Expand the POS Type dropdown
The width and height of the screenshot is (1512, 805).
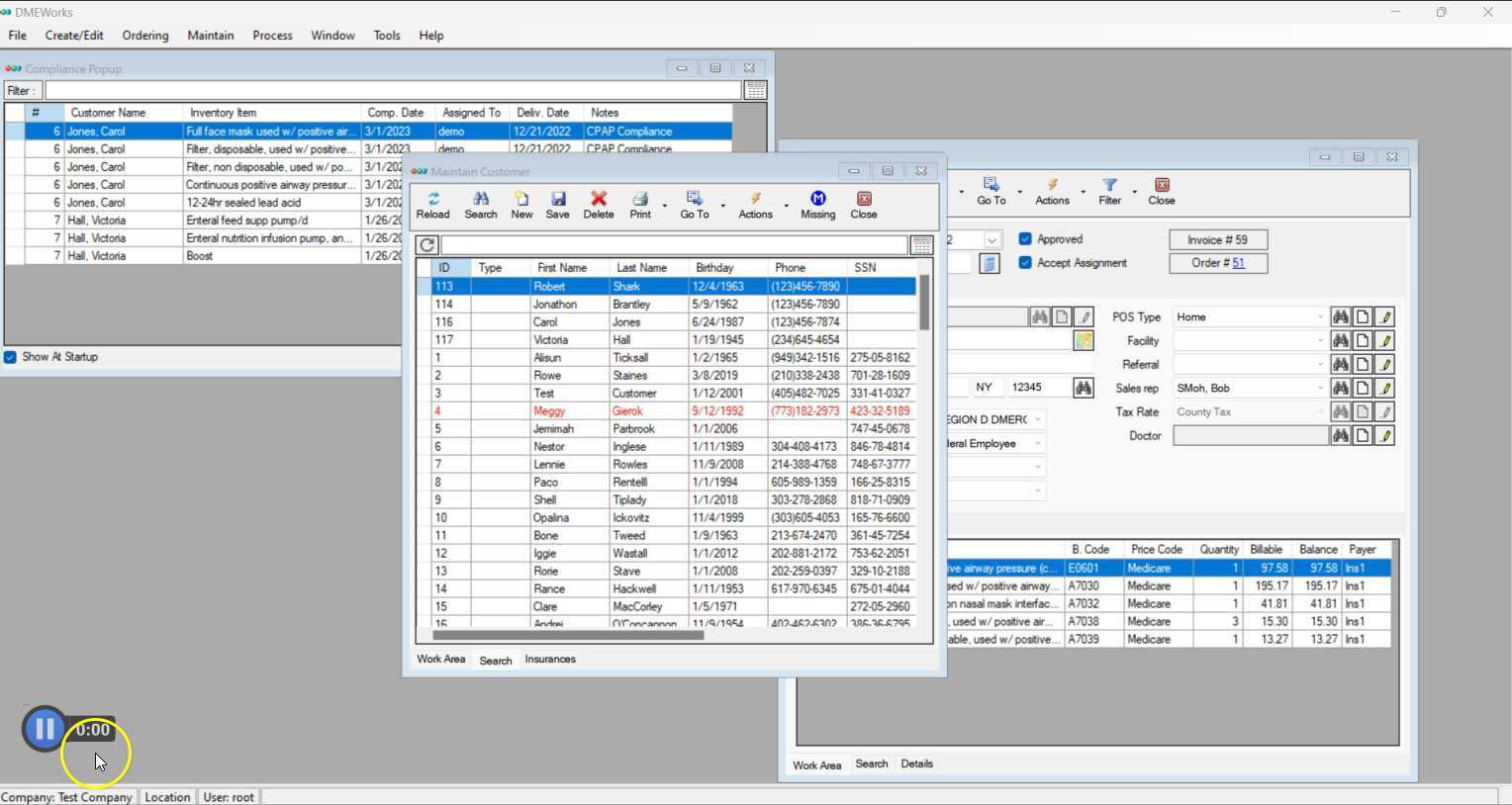pos(1319,317)
